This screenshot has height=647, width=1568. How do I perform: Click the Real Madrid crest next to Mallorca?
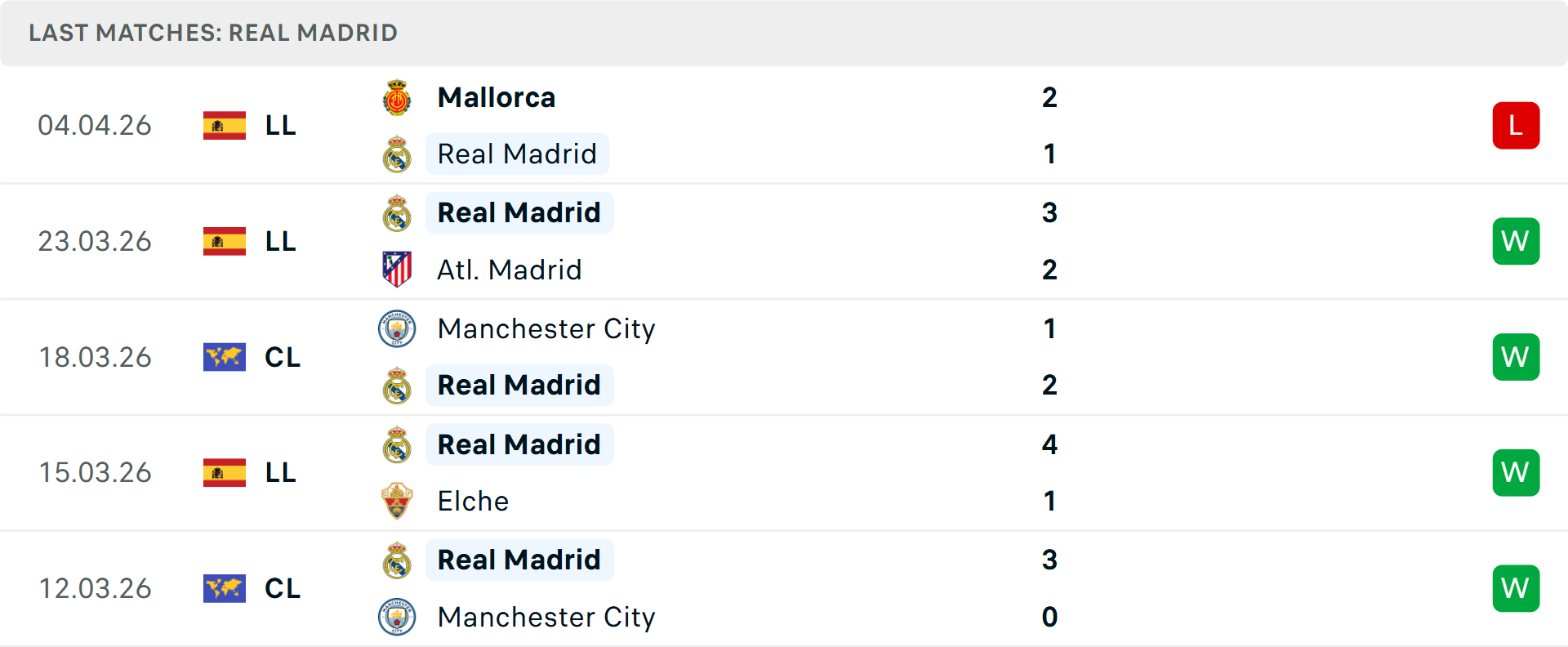point(398,154)
